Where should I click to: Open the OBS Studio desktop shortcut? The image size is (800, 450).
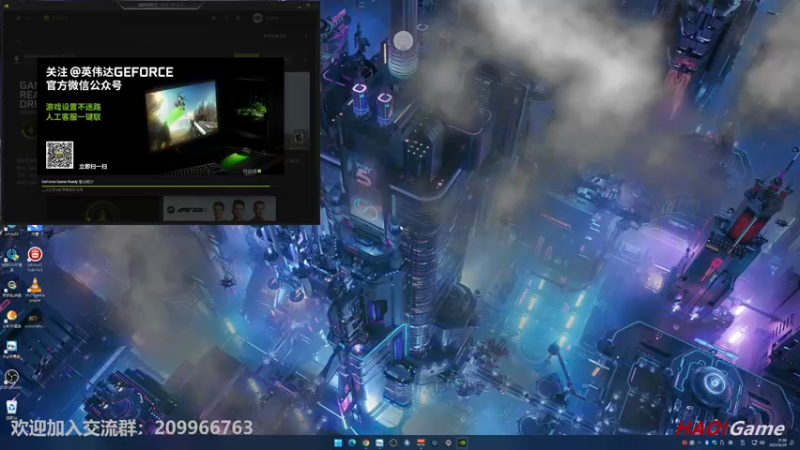tap(11, 377)
